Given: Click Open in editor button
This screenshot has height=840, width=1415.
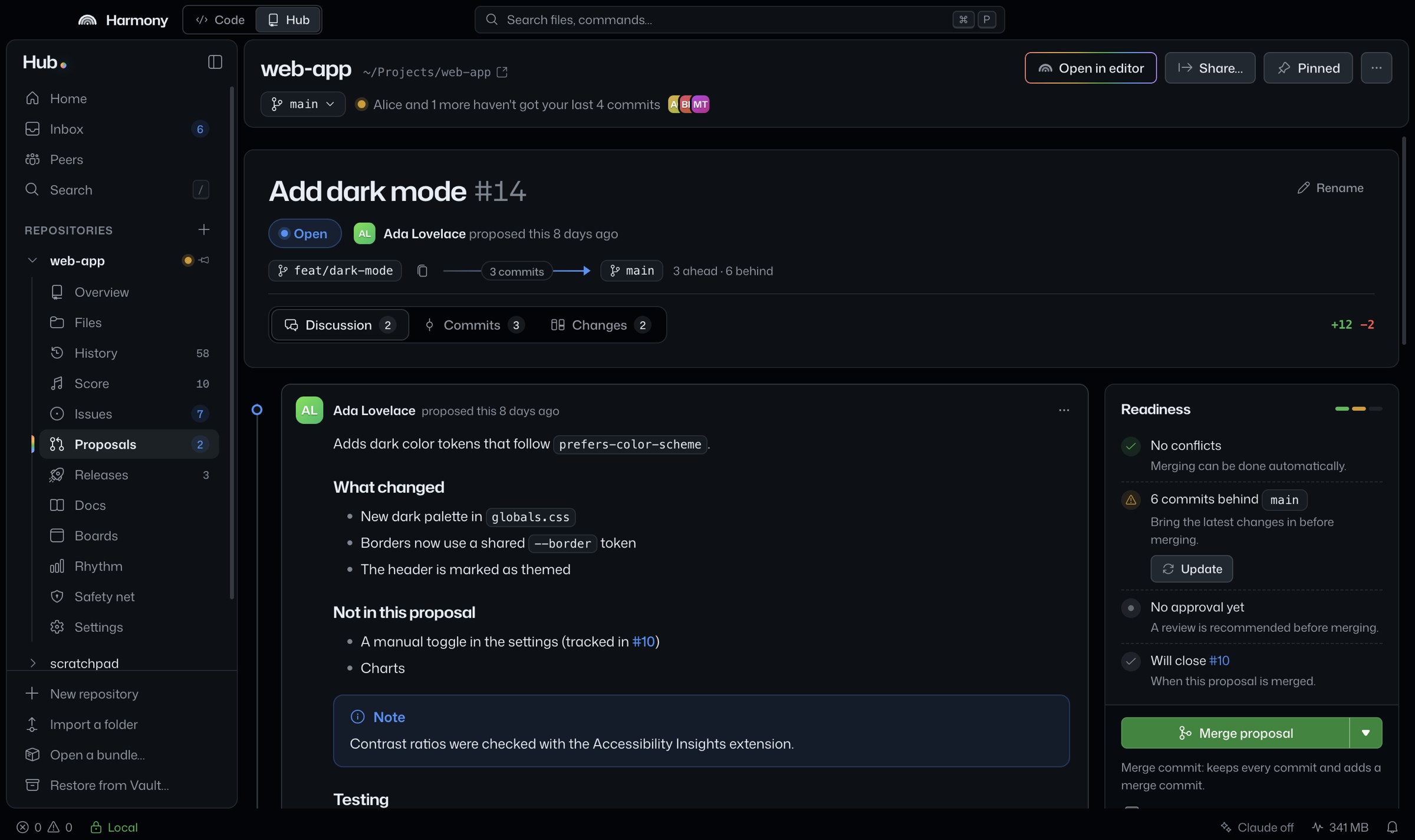Looking at the screenshot, I should 1090,68.
